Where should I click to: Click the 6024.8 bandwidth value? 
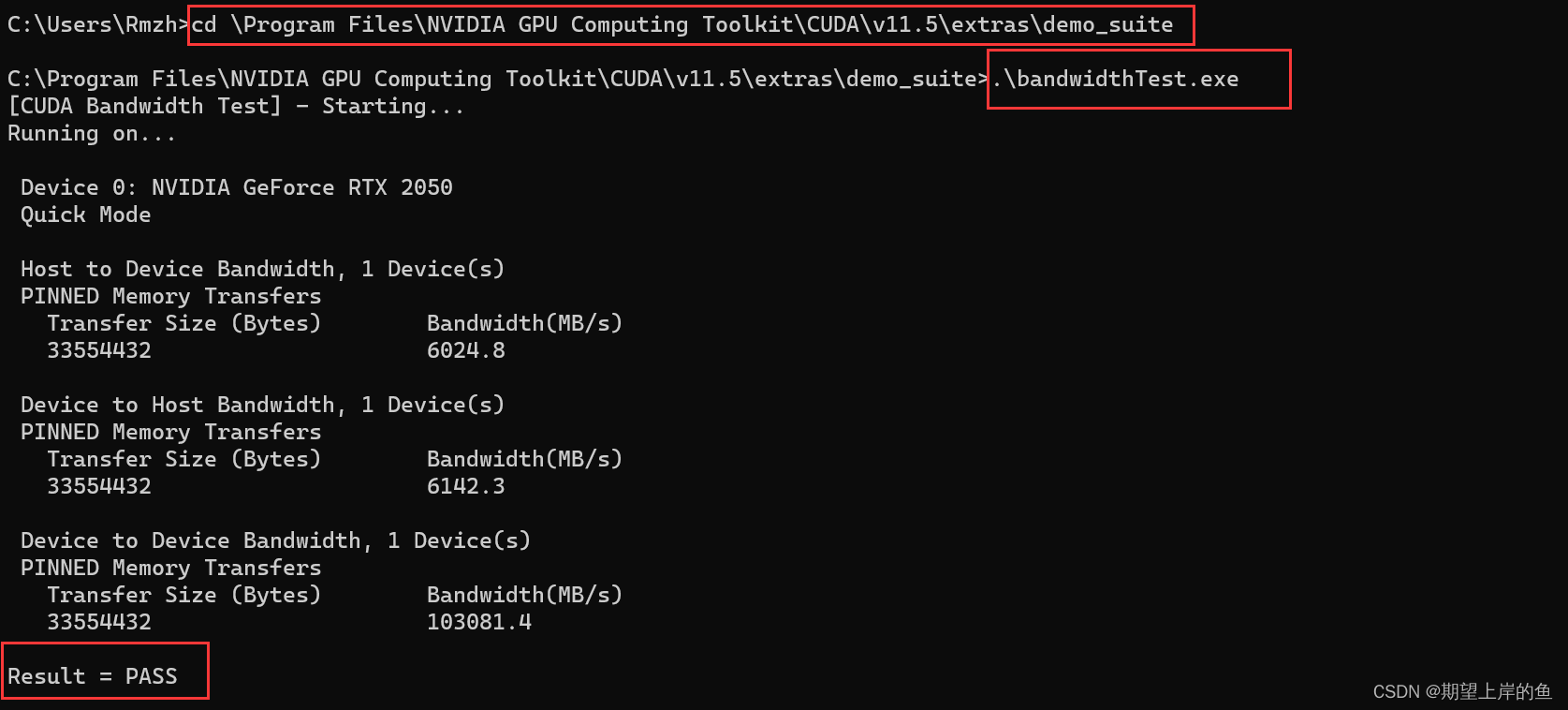(466, 350)
